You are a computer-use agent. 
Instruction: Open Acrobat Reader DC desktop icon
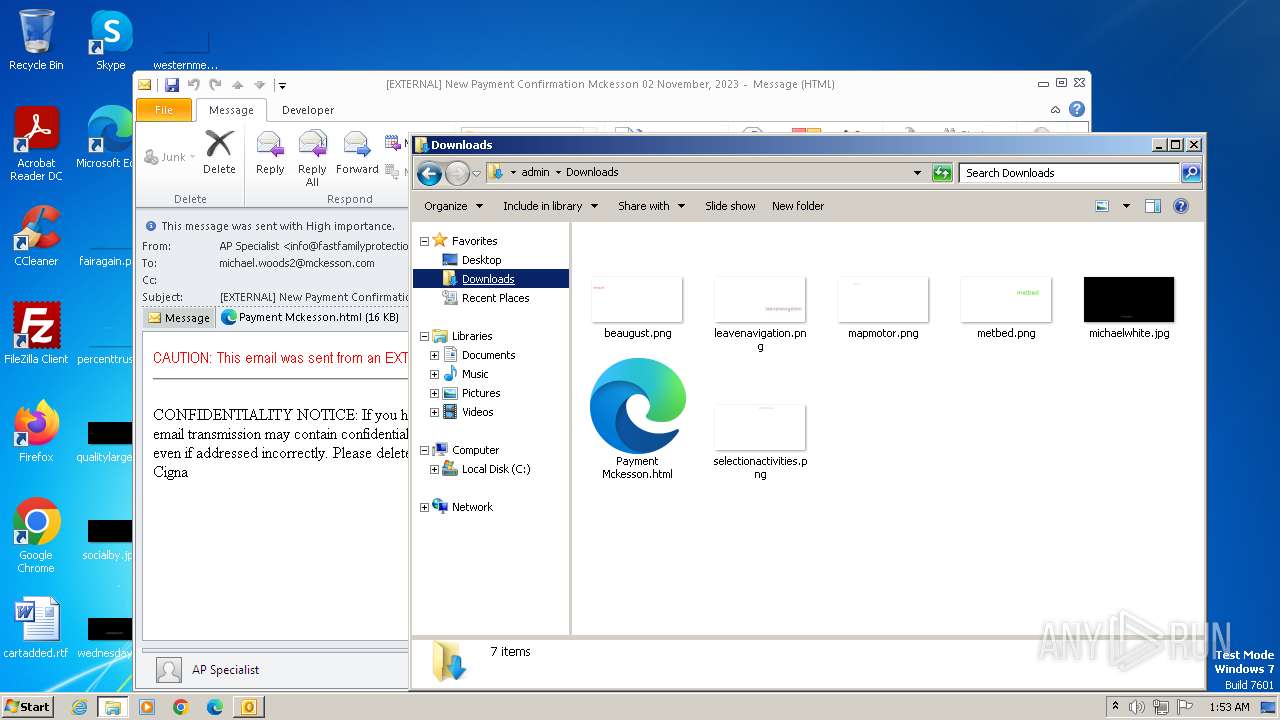[x=36, y=143]
